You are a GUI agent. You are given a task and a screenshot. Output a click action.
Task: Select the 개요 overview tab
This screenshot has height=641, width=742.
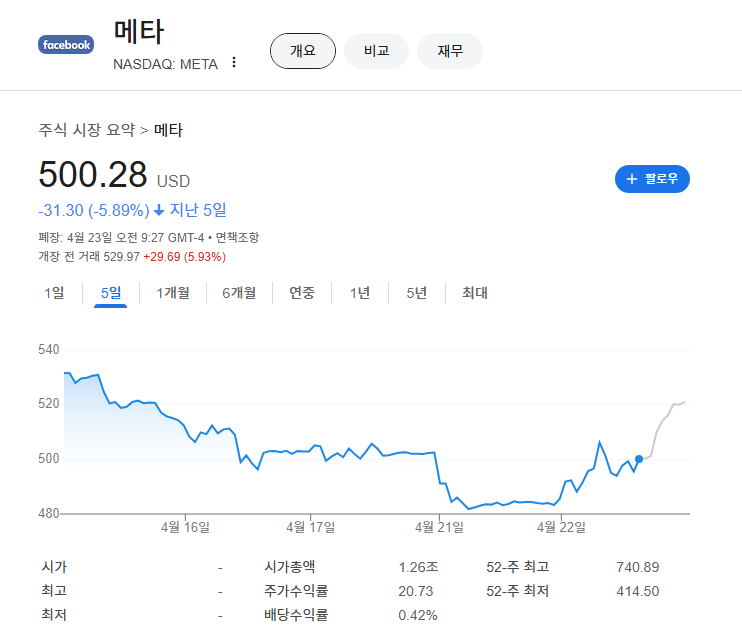pos(303,51)
